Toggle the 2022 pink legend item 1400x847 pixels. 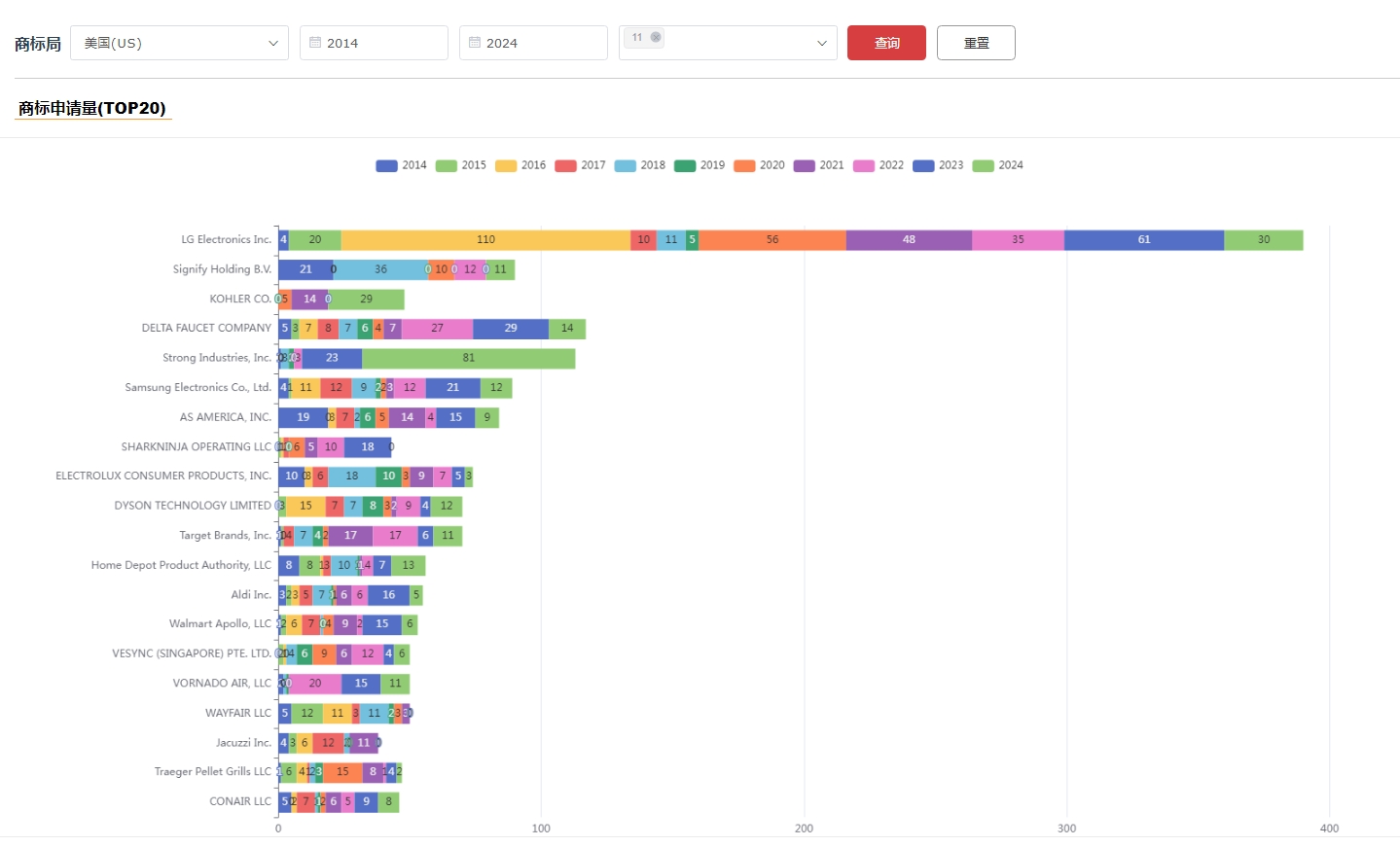pos(878,165)
